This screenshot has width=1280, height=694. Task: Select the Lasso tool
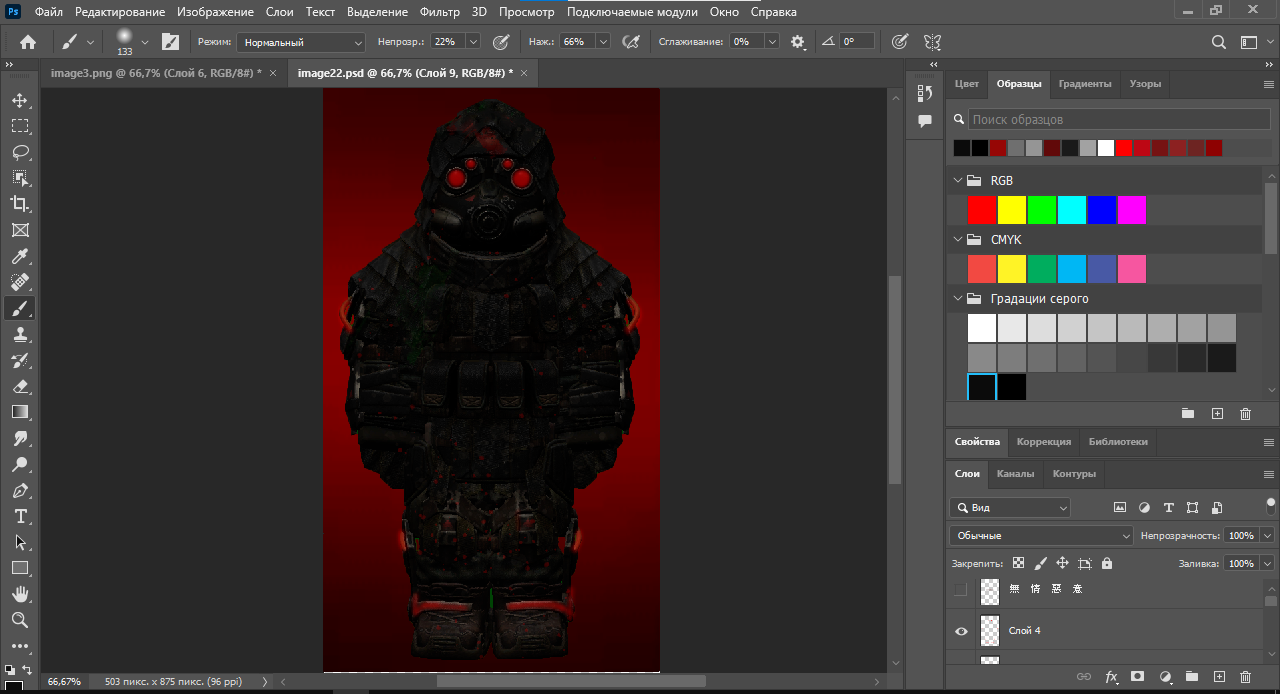[x=19, y=152]
